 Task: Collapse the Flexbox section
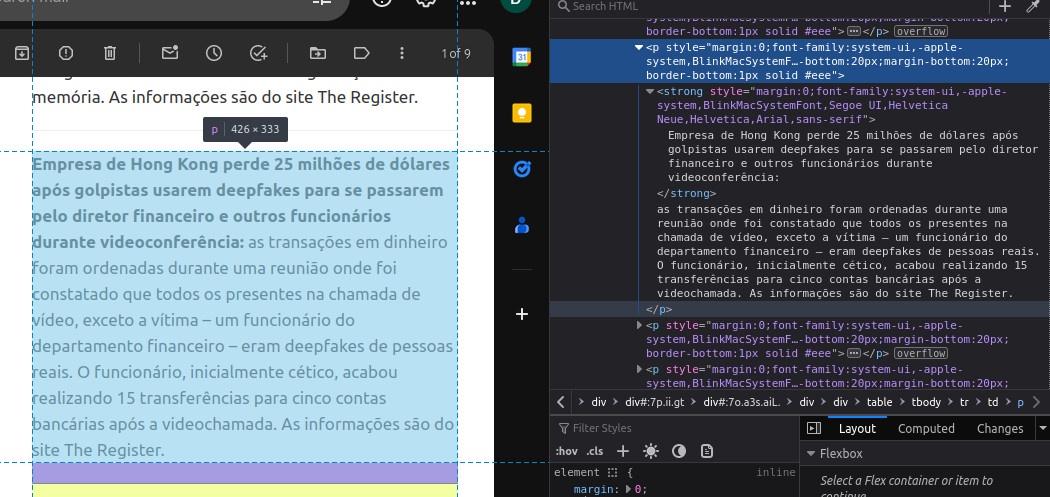[811, 453]
